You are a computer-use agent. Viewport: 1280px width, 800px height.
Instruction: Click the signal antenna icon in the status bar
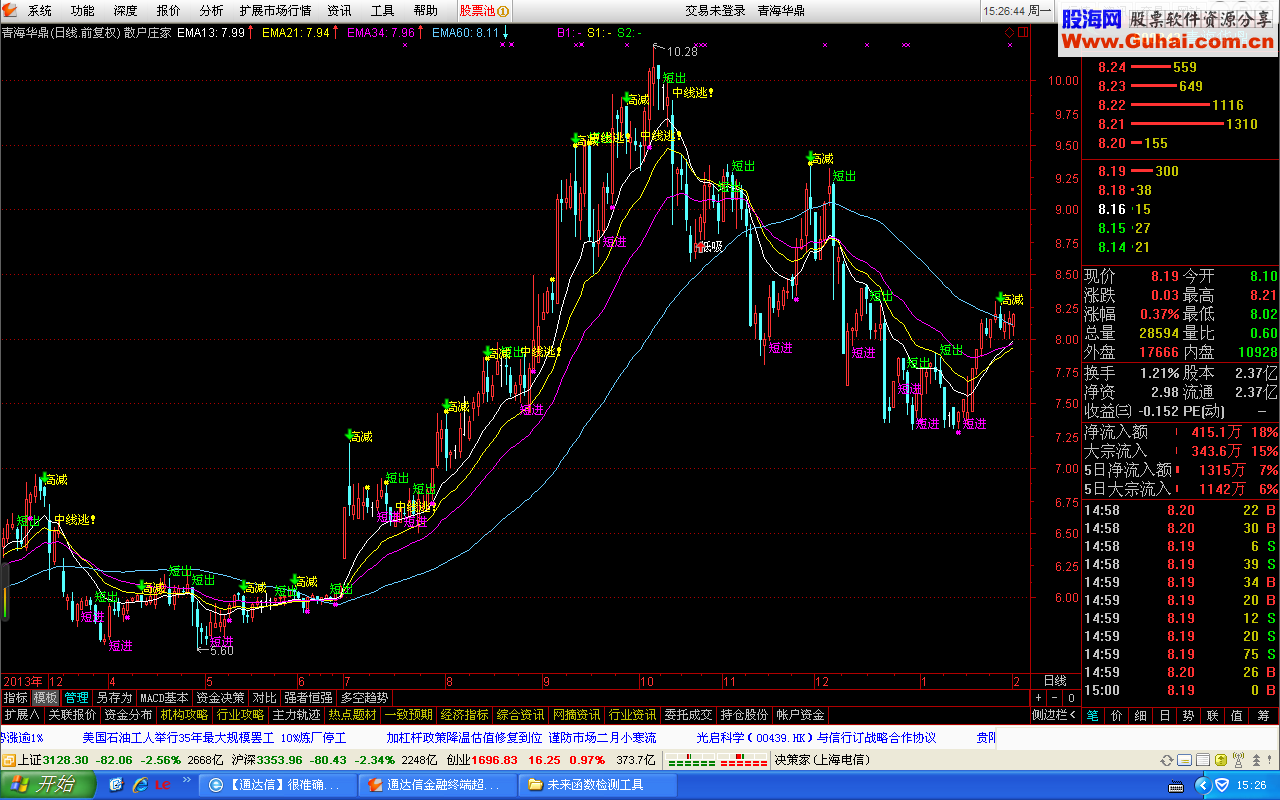click(x=1238, y=760)
